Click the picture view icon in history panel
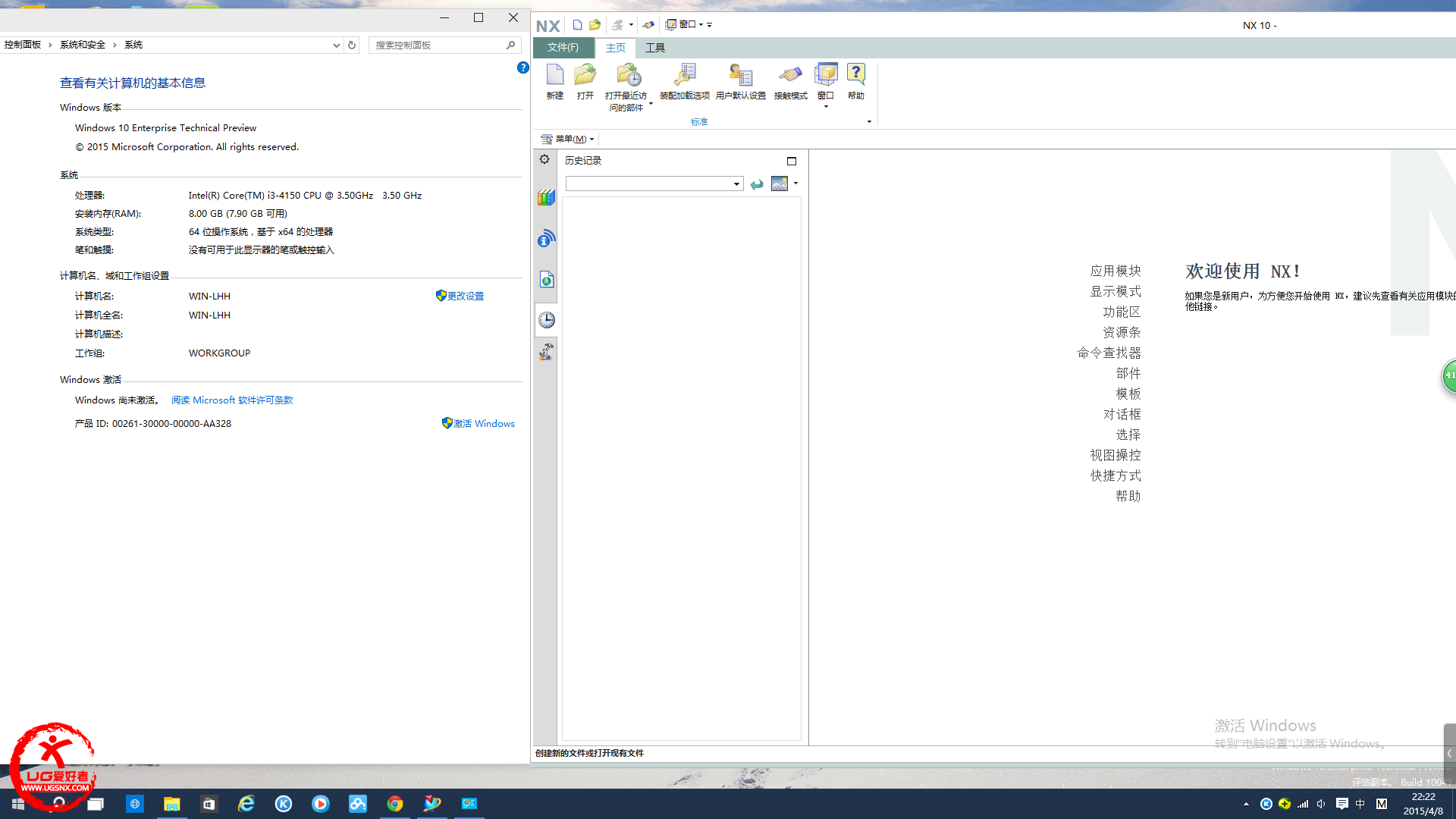Screen dimensions: 1456x819 pyautogui.click(x=780, y=184)
